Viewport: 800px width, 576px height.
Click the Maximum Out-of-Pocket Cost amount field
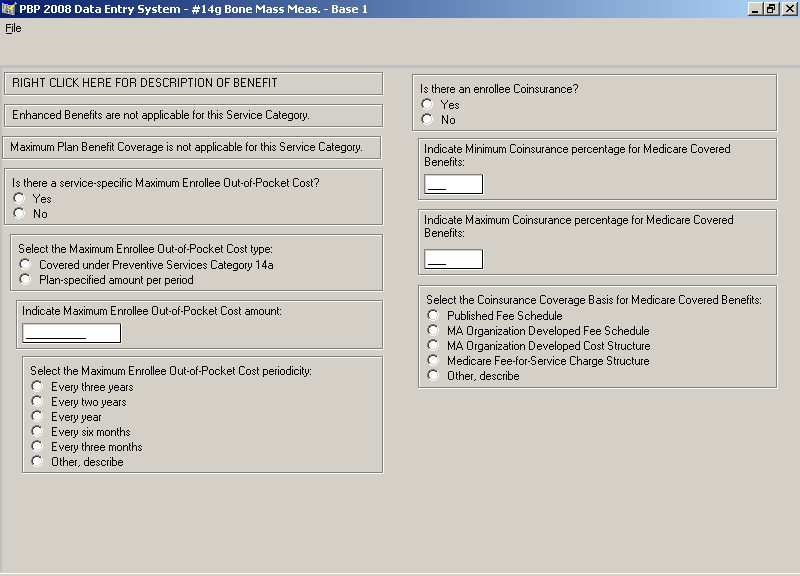tap(71, 333)
